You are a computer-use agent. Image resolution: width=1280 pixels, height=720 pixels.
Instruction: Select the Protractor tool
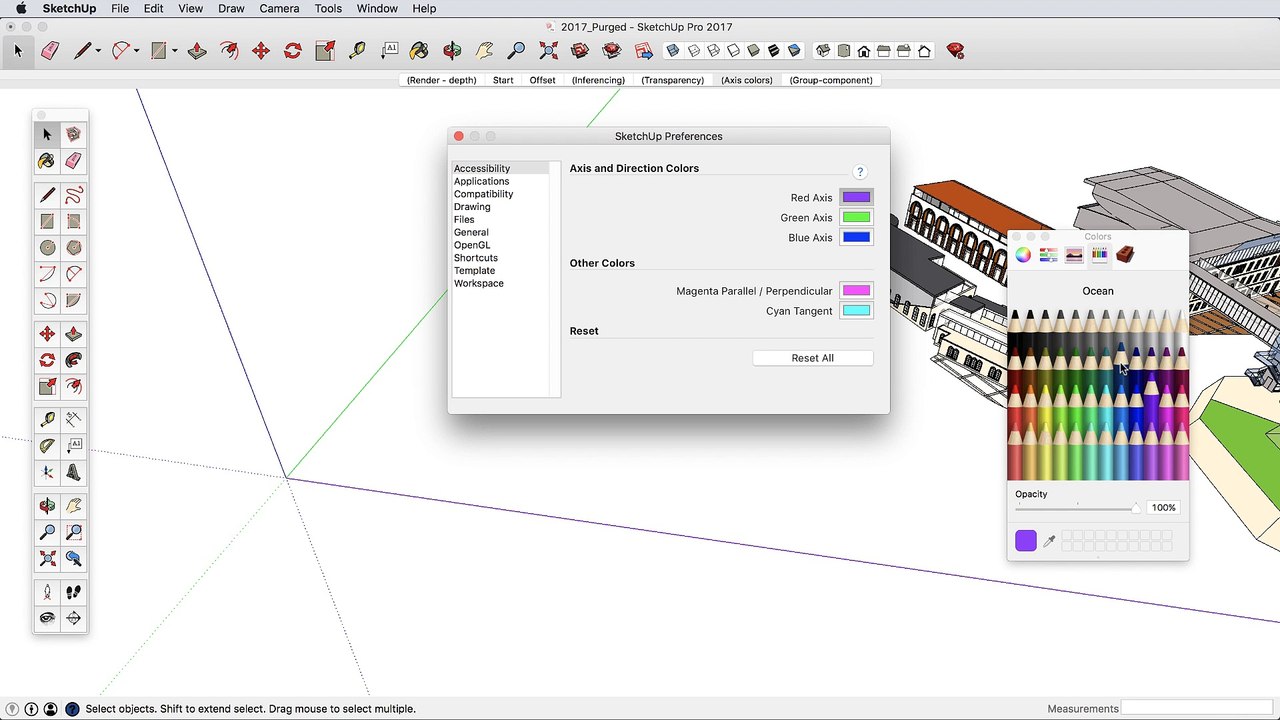[x=47, y=445]
